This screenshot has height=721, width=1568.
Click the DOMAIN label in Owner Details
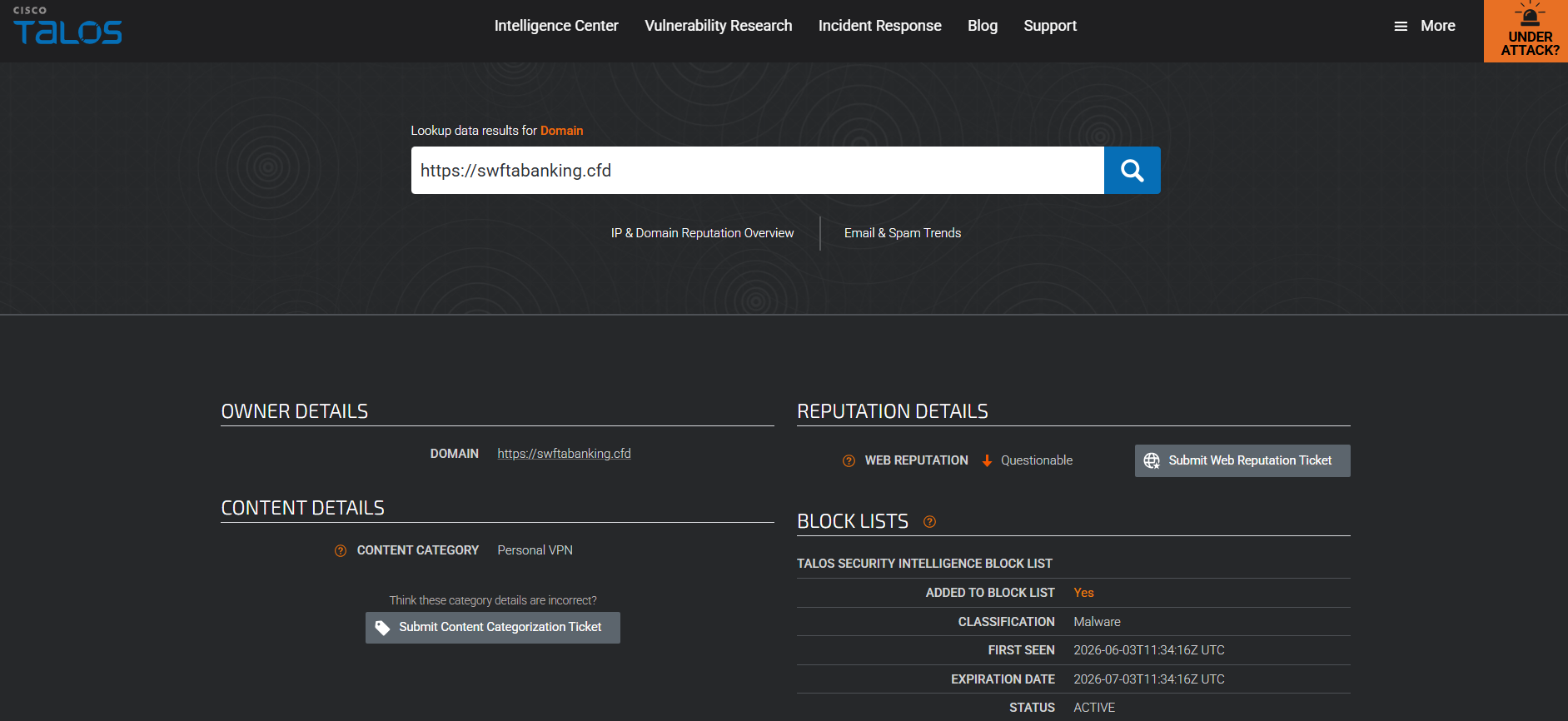[455, 454]
